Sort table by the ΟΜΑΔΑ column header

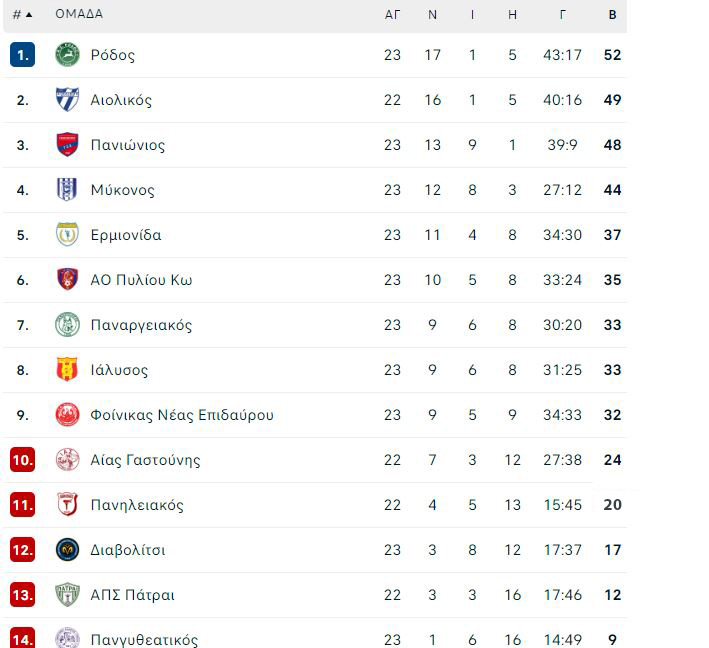pos(79,14)
